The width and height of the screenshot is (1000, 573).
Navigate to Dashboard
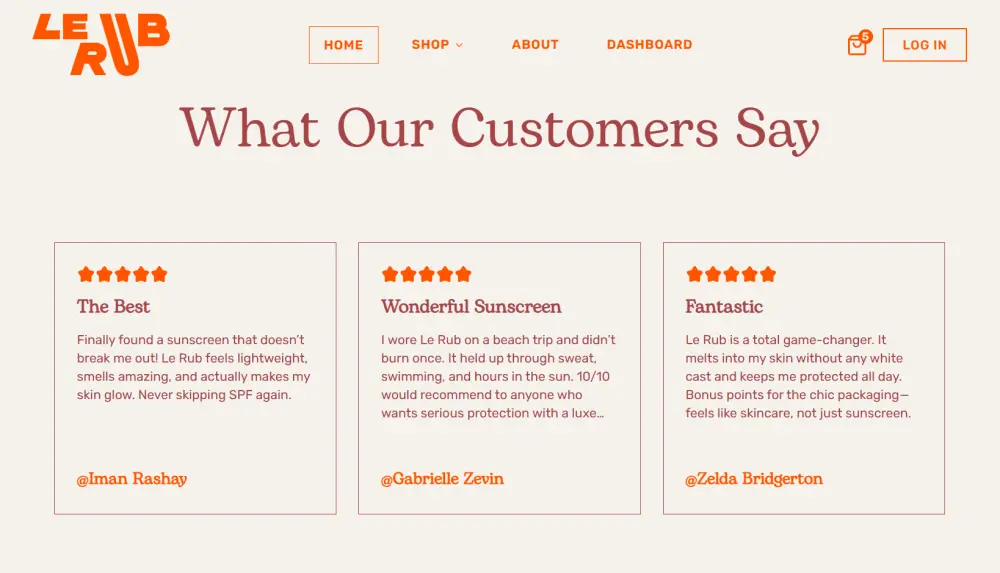click(649, 45)
